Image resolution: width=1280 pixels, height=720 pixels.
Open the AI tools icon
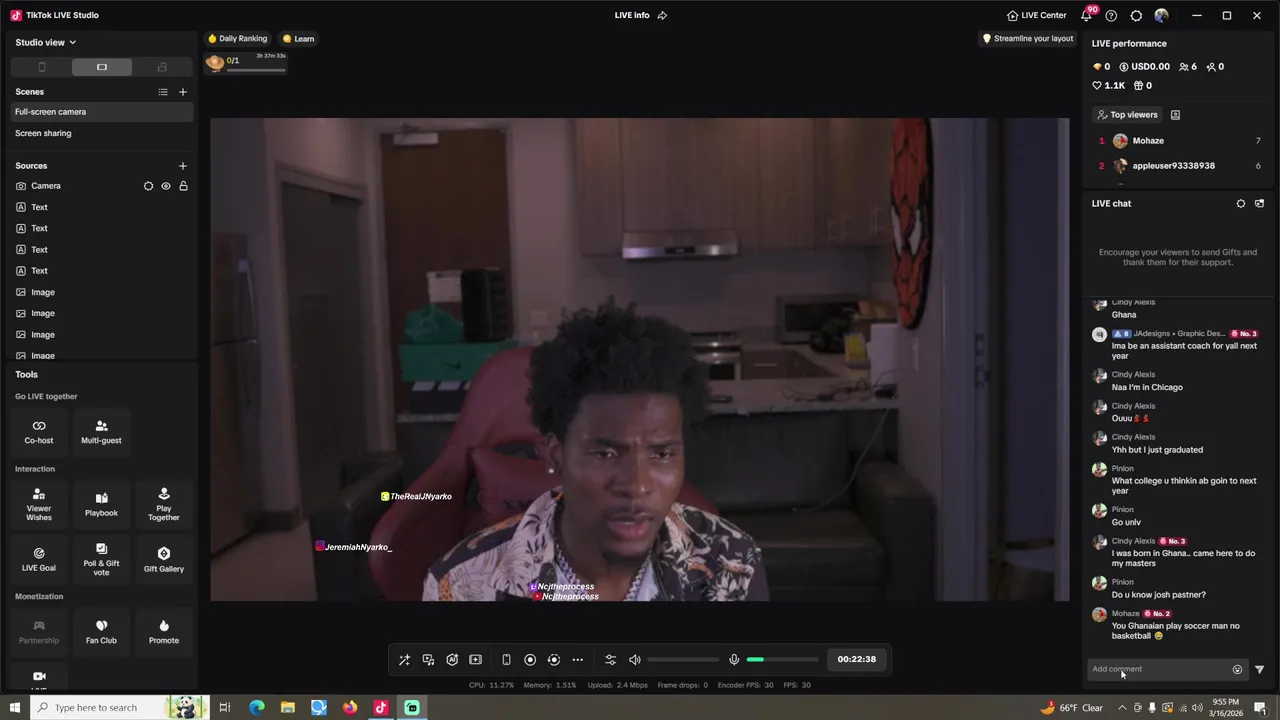452,660
